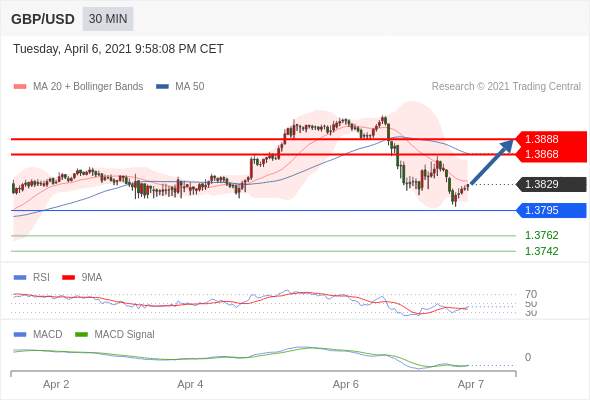590x400 pixels.
Task: Click the MACD Signal legend label
Action: [x=125, y=334]
